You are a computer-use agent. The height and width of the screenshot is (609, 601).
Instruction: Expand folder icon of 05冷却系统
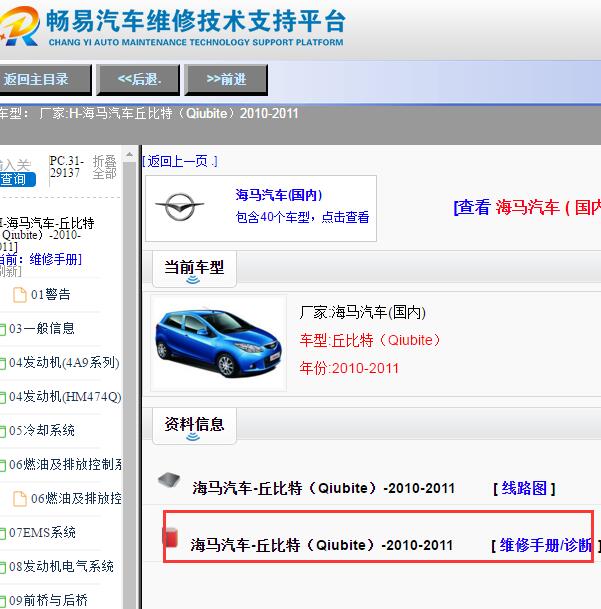coord(3,432)
